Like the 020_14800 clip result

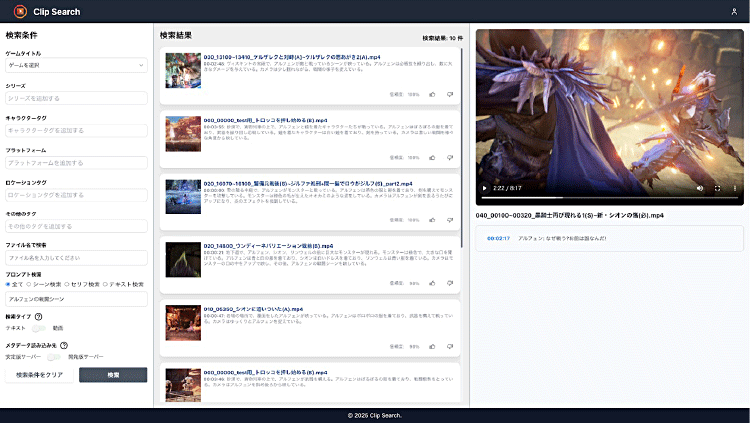(432, 283)
